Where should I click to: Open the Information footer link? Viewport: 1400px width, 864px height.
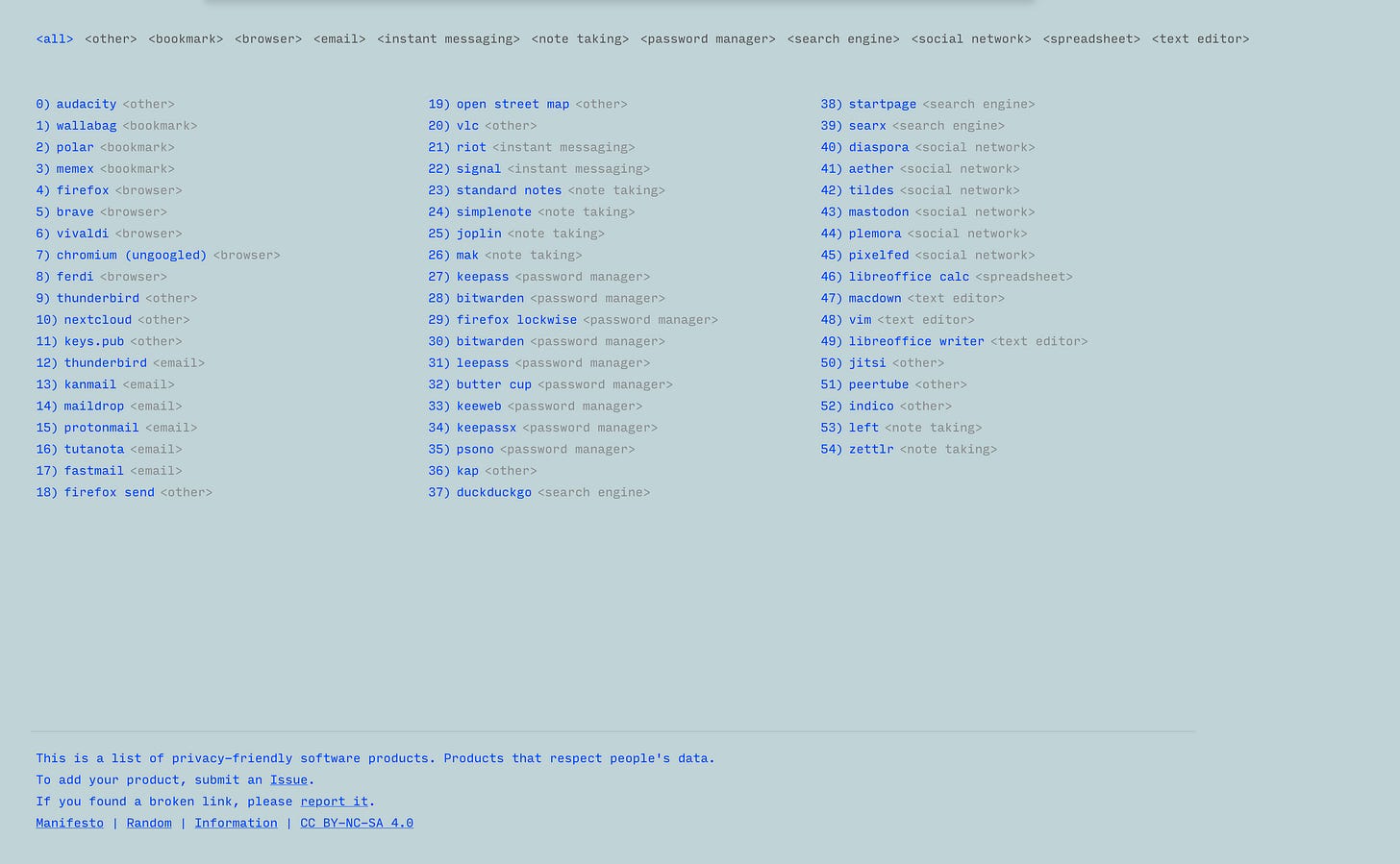pos(236,824)
